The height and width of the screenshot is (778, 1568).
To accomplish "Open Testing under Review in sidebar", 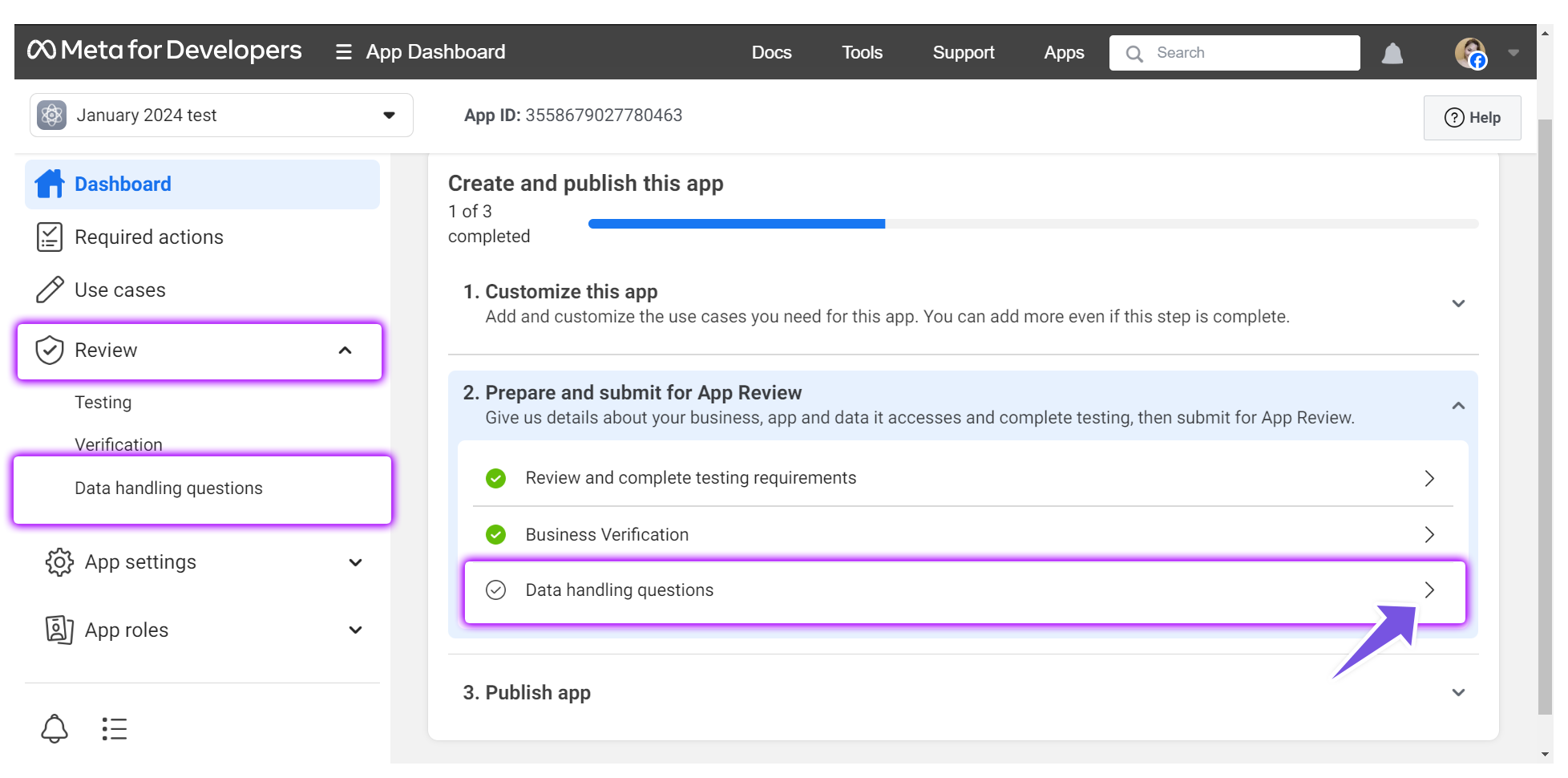I will 103,403.
